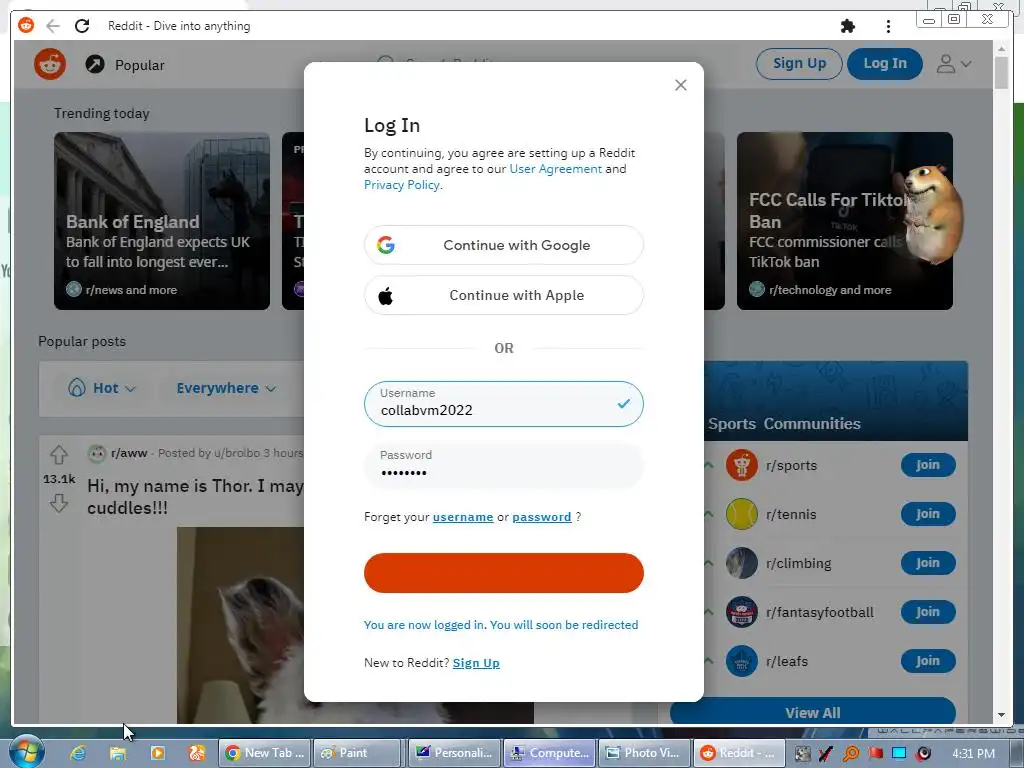The height and width of the screenshot is (768, 1024).
Task: Click Continue with Google button
Action: point(504,245)
